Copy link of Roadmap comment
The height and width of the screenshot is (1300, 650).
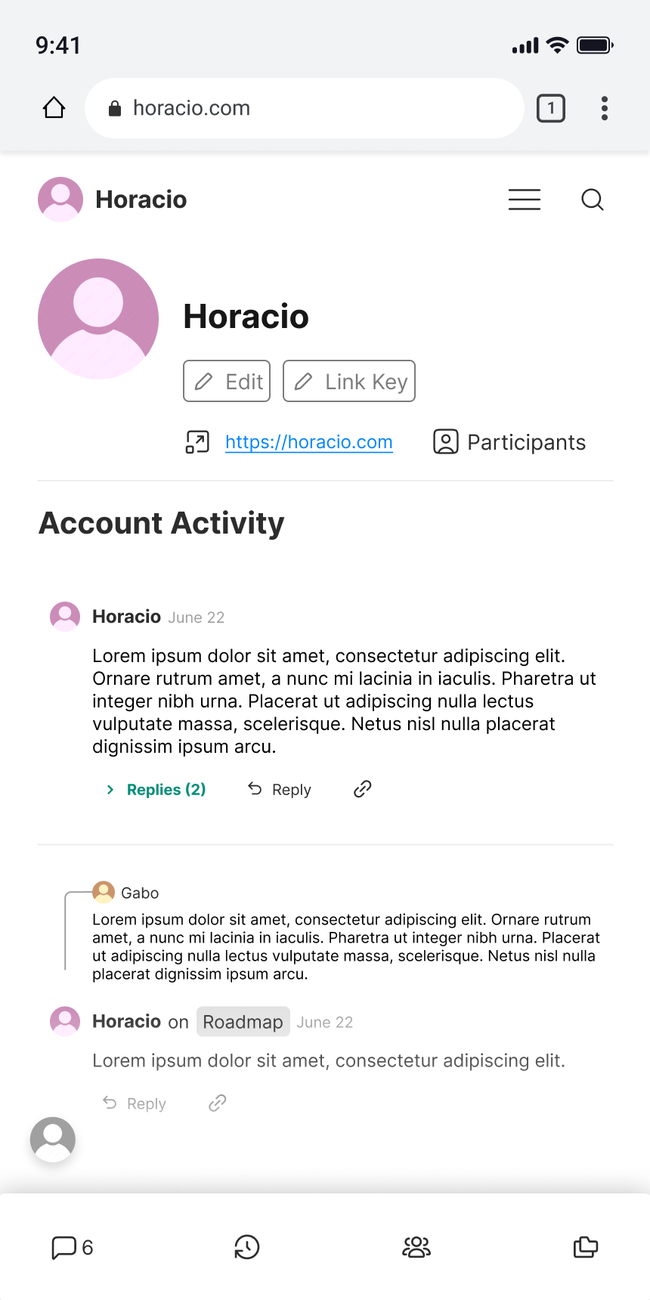217,1103
